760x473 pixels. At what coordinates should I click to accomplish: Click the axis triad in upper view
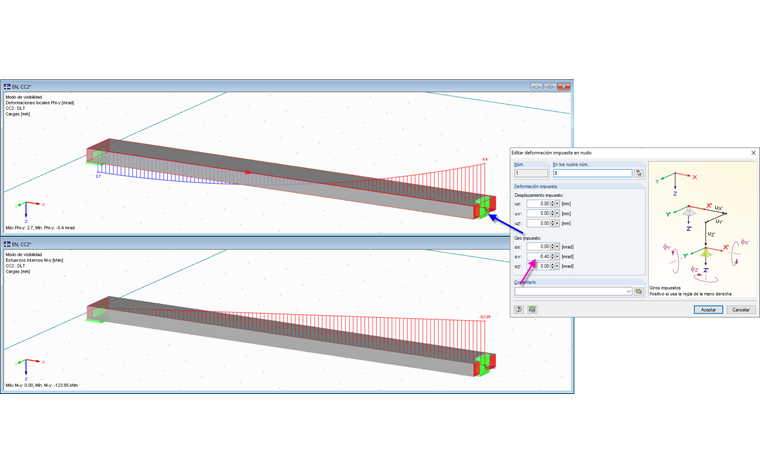[x=29, y=211]
